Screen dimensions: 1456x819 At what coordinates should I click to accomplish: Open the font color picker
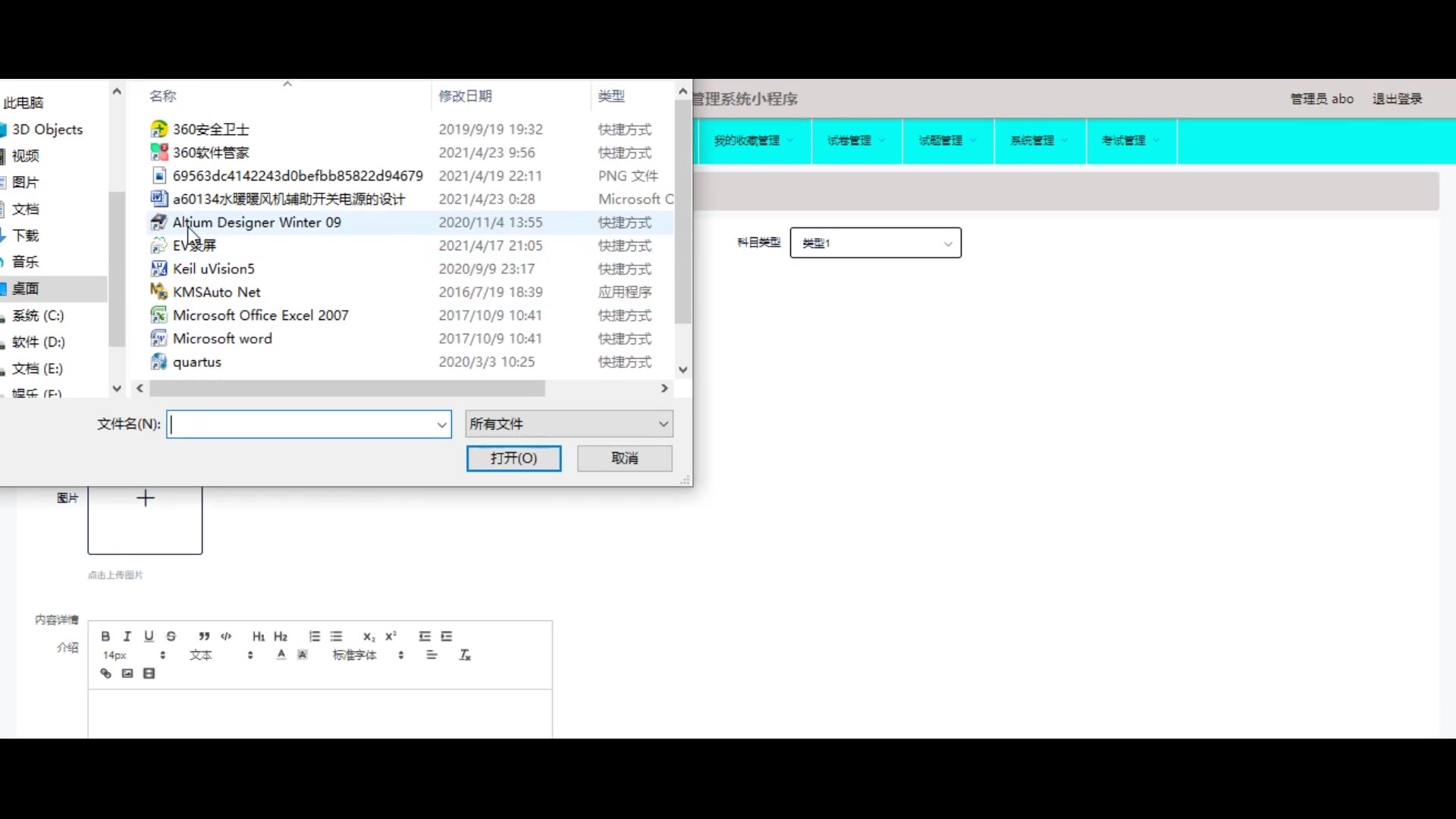tap(281, 655)
